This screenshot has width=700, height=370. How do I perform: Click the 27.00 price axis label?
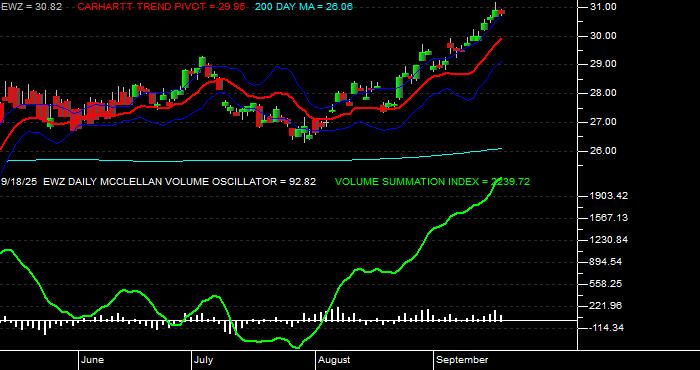pyautogui.click(x=603, y=122)
